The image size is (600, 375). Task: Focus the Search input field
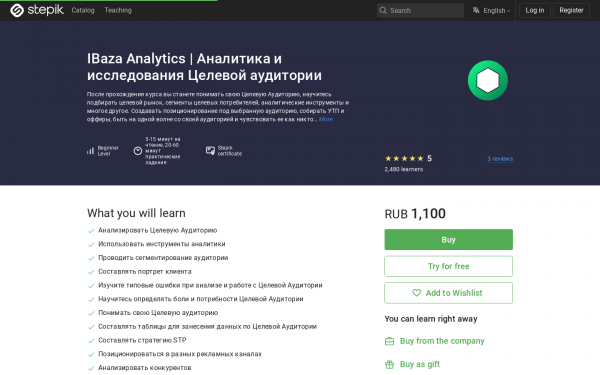pos(420,11)
